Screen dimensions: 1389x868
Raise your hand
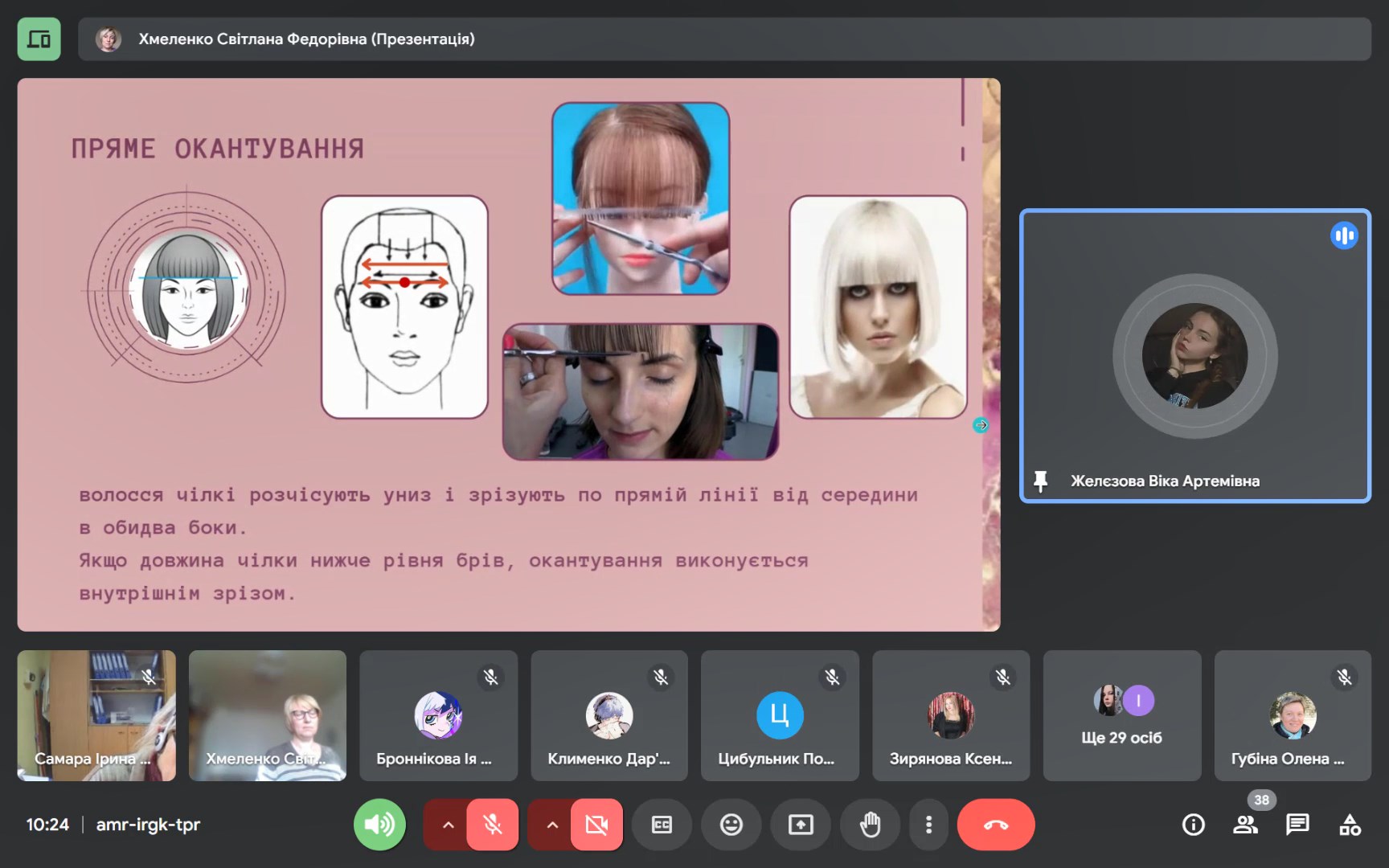[x=870, y=824]
